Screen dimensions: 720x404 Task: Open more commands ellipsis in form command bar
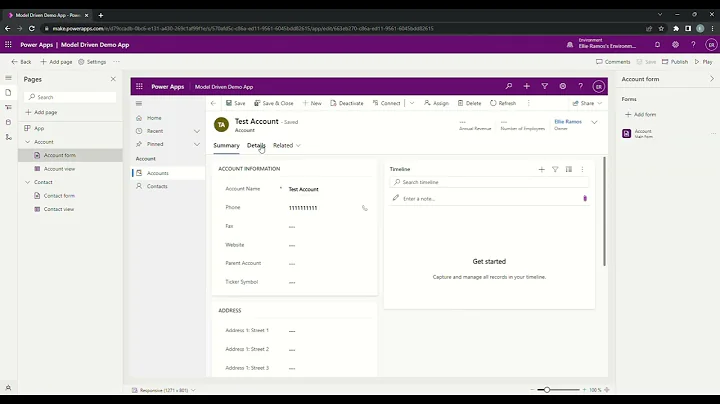(529, 103)
